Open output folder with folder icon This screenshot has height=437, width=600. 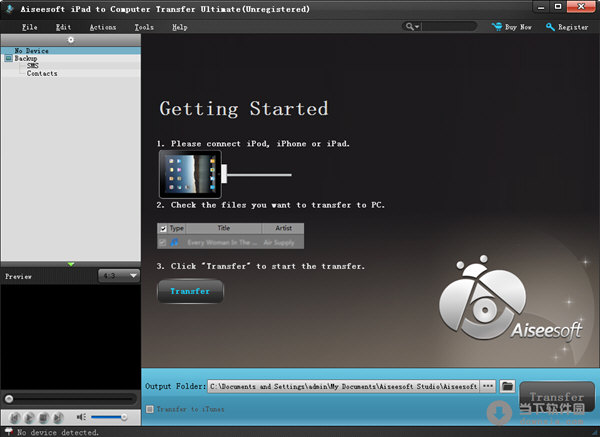coord(507,386)
